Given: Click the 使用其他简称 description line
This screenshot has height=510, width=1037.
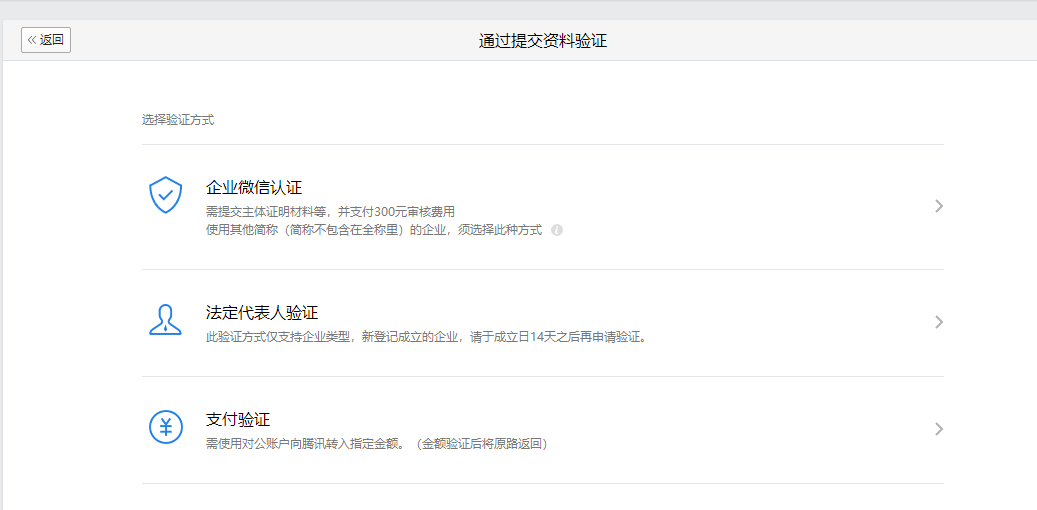Looking at the screenshot, I should [x=373, y=230].
